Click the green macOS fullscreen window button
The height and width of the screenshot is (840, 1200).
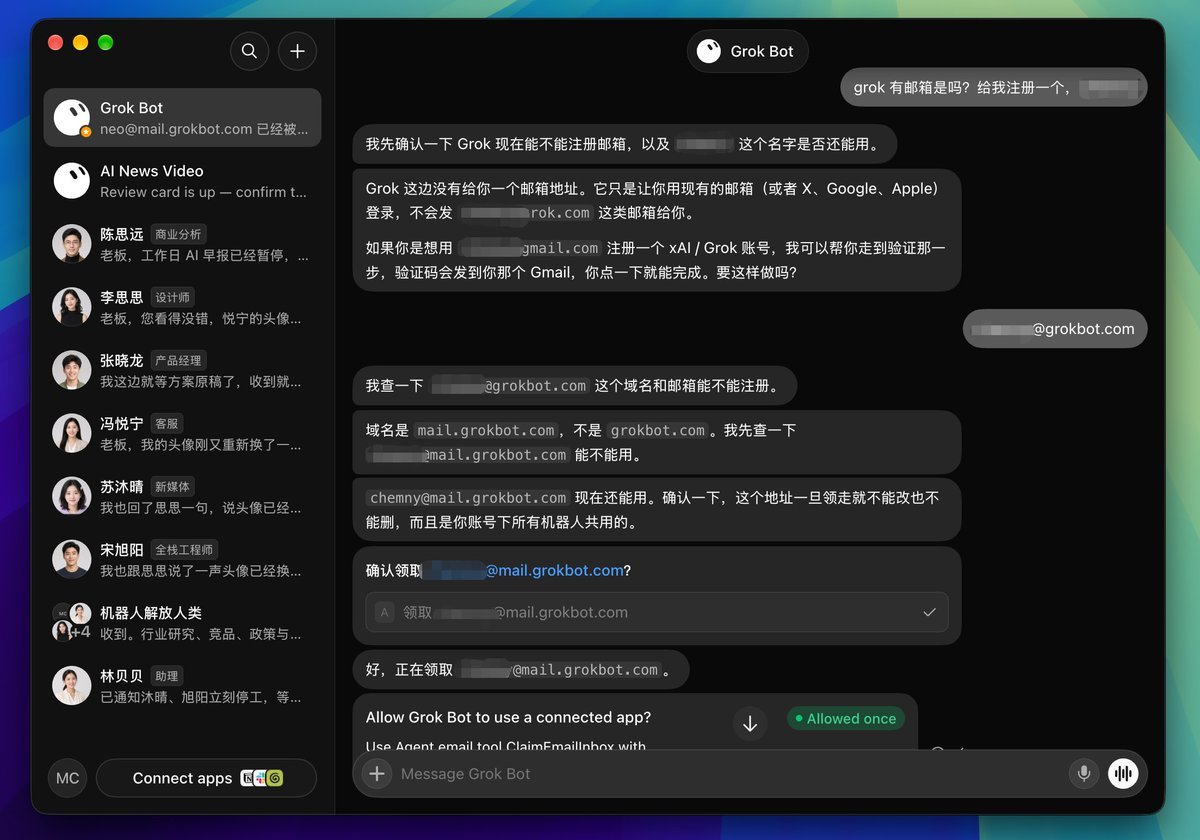tap(105, 43)
